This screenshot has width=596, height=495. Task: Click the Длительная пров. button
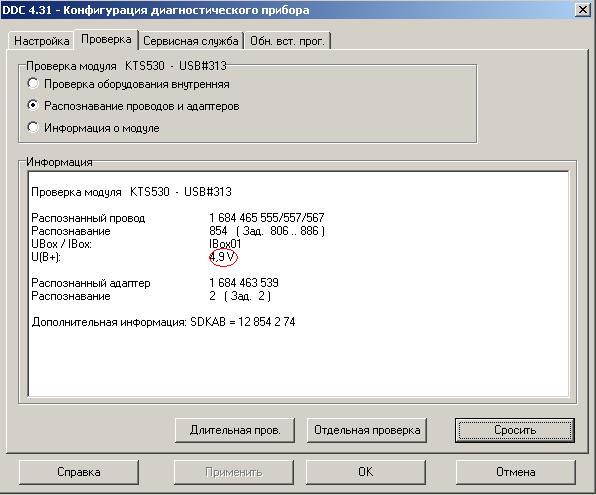point(235,430)
